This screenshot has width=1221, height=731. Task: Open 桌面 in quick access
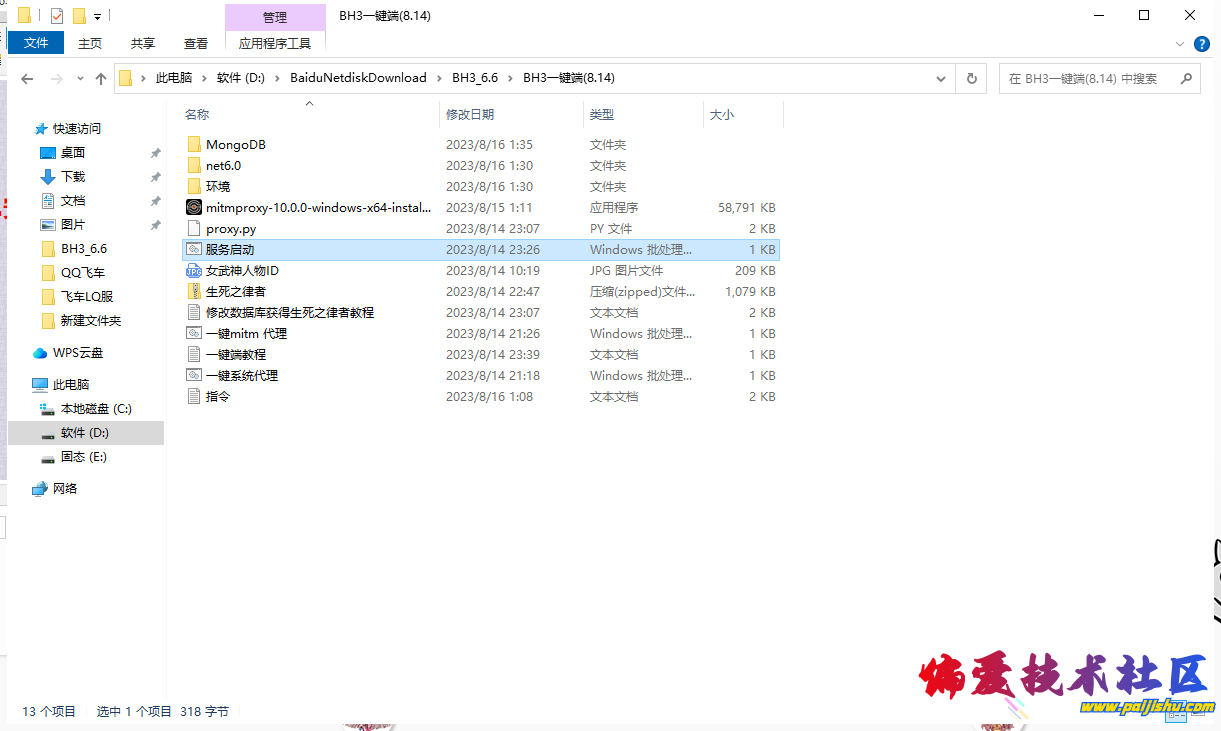pyautogui.click(x=73, y=153)
